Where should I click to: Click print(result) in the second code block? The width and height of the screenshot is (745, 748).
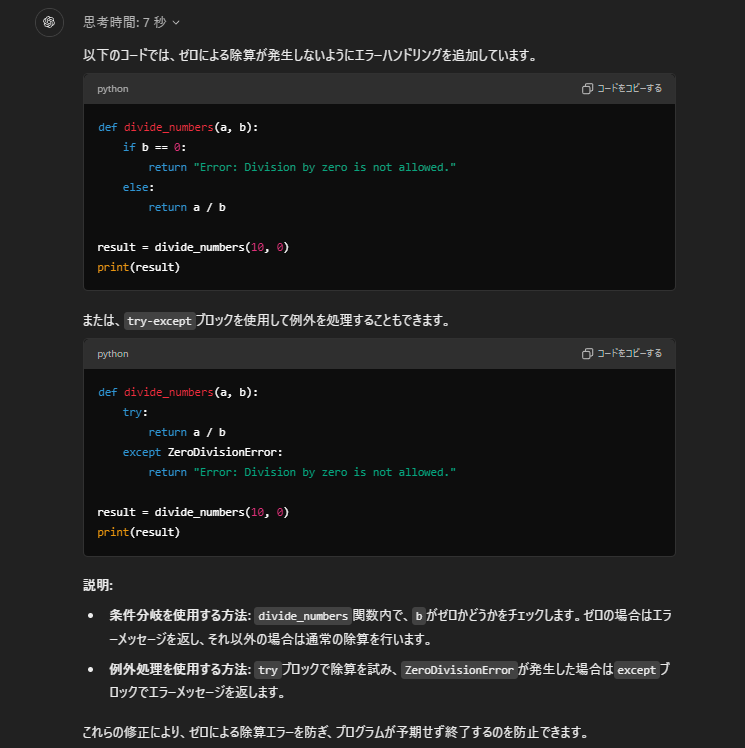[138, 532]
